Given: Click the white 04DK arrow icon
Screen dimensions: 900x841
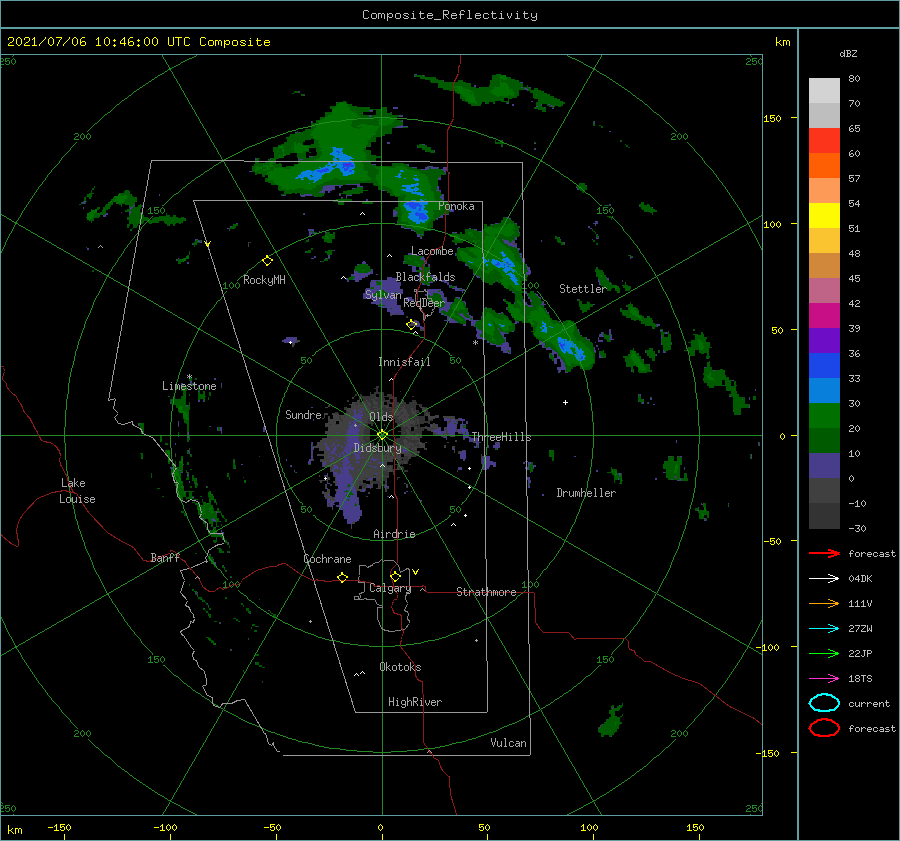Looking at the screenshot, I should 824,579.
